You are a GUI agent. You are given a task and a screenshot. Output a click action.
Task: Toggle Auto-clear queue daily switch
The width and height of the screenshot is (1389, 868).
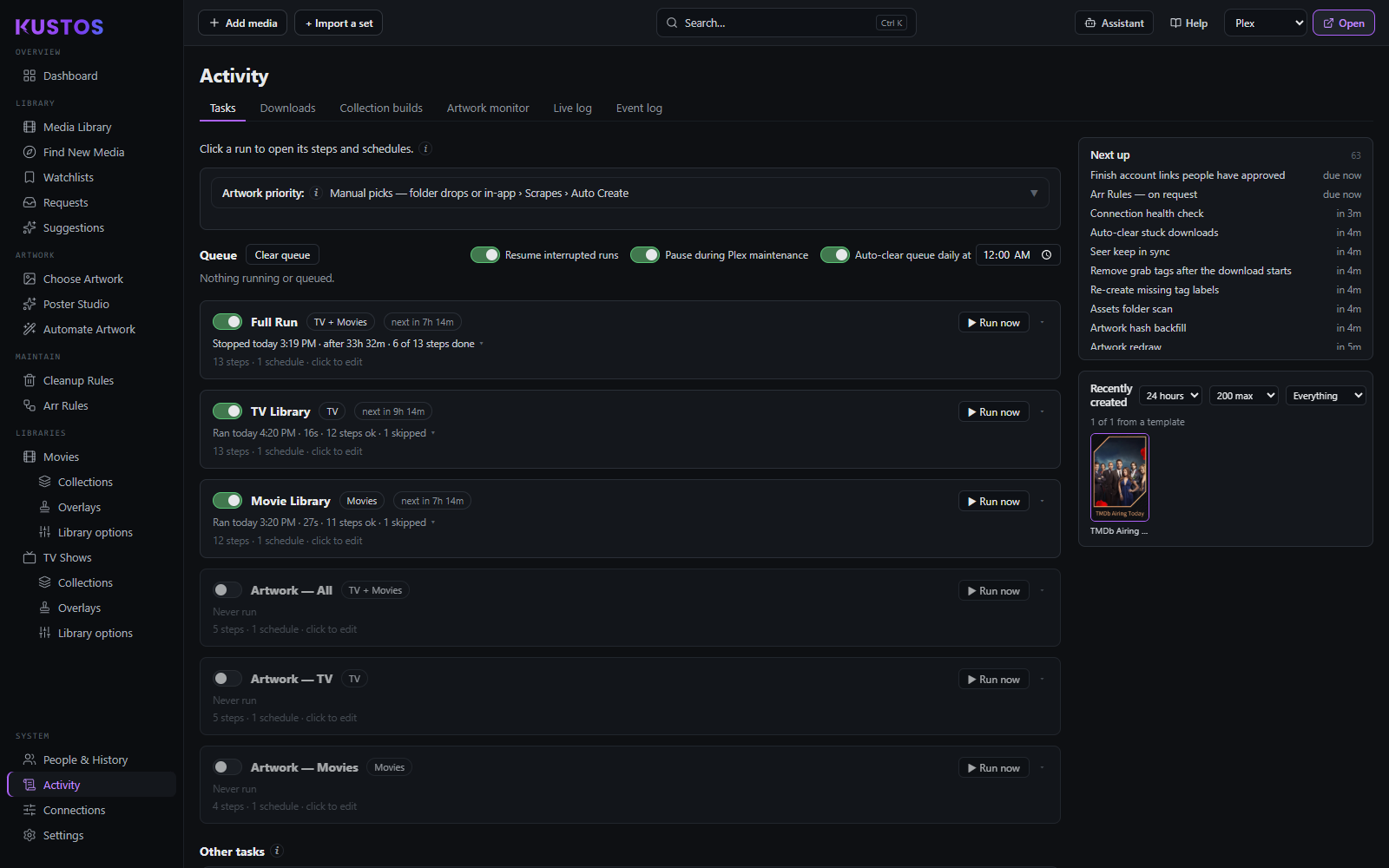pos(835,255)
